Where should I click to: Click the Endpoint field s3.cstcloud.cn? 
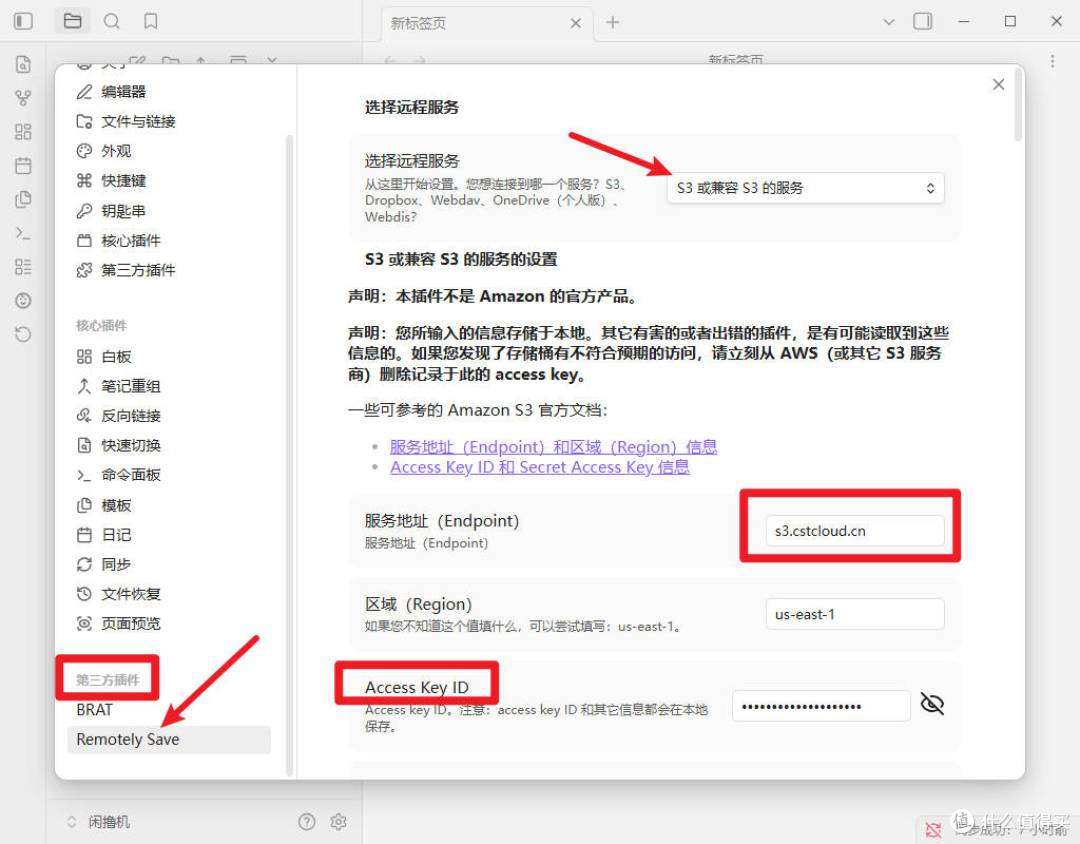tap(855, 531)
